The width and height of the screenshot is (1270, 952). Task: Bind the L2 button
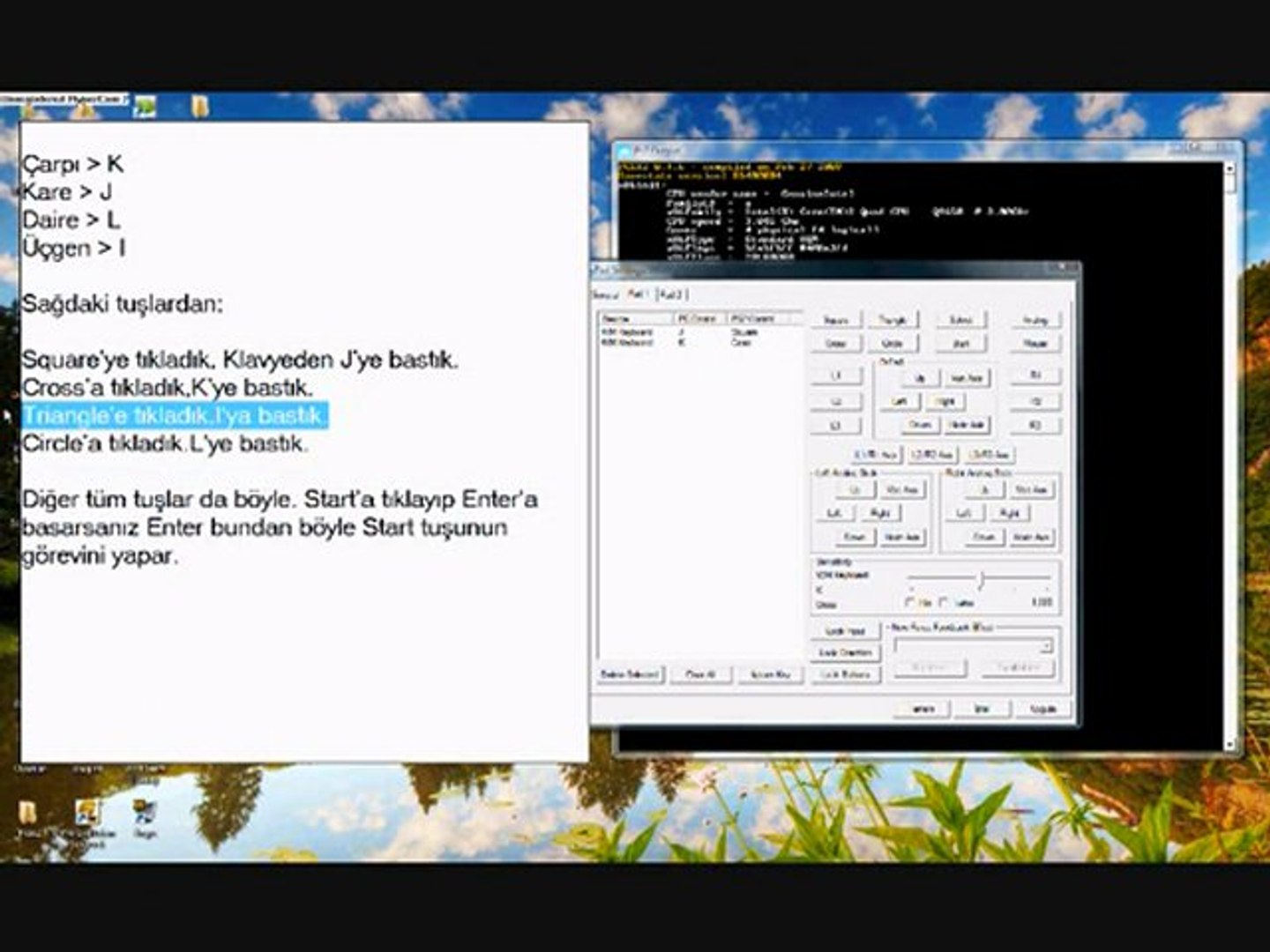pyautogui.click(x=836, y=401)
